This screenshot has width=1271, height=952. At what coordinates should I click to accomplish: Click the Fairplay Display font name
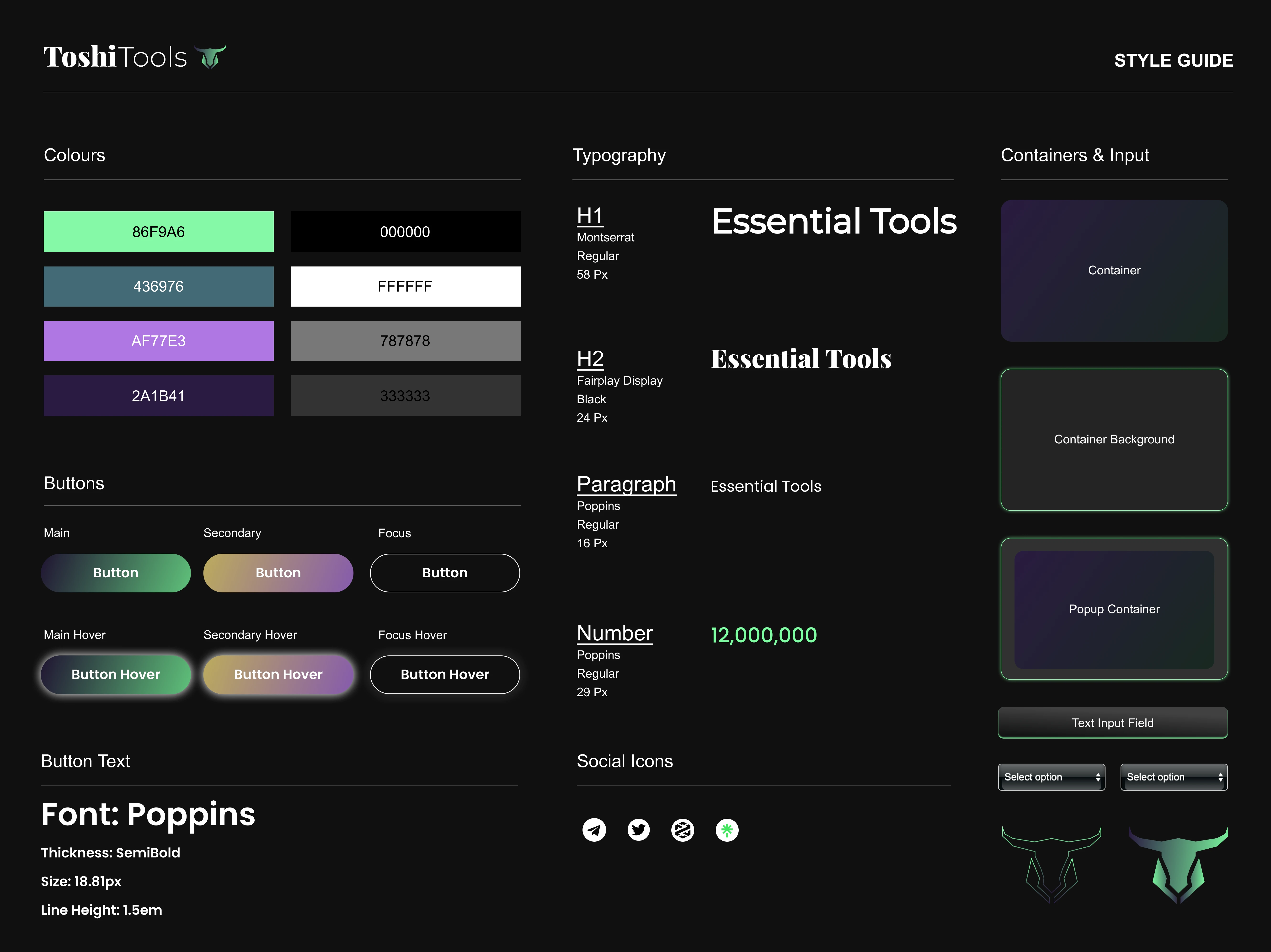(x=619, y=380)
